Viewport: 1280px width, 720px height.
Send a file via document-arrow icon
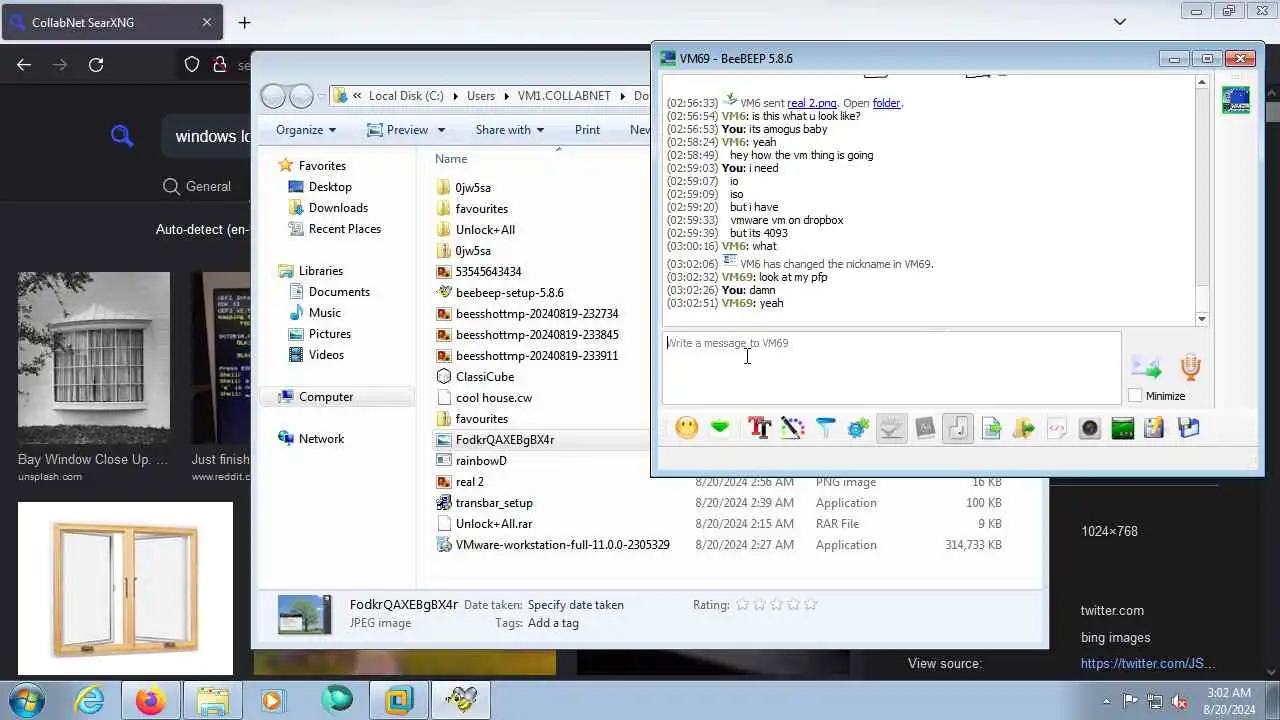(x=991, y=428)
